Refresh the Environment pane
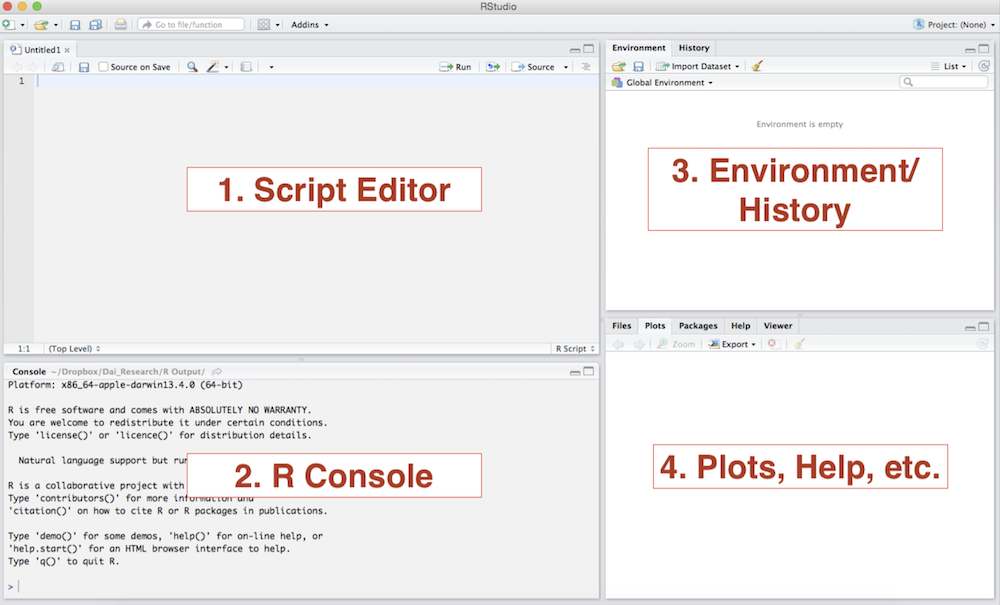This screenshot has width=1000, height=605. coord(984,66)
